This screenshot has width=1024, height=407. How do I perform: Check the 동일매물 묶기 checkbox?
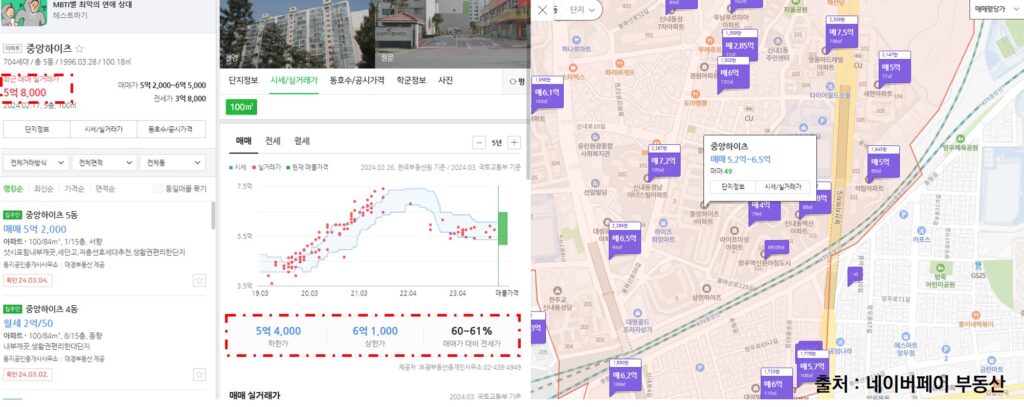point(157,189)
